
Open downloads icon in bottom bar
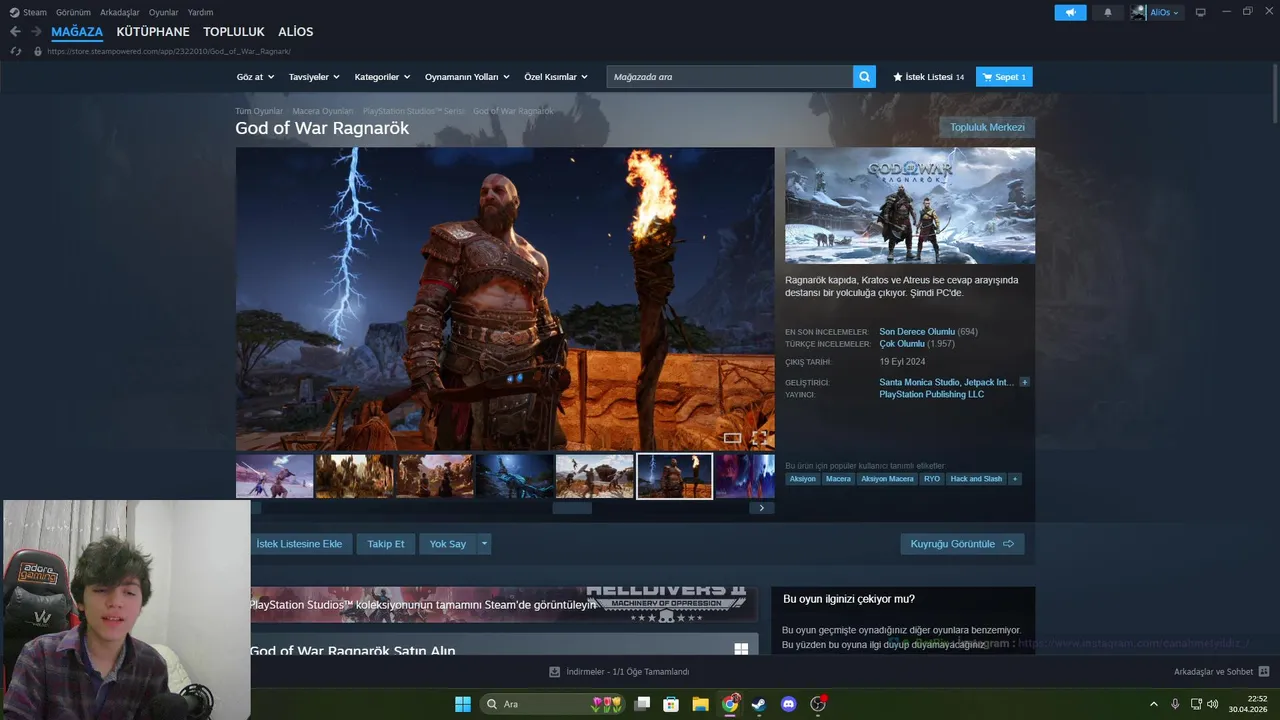pyautogui.click(x=555, y=672)
